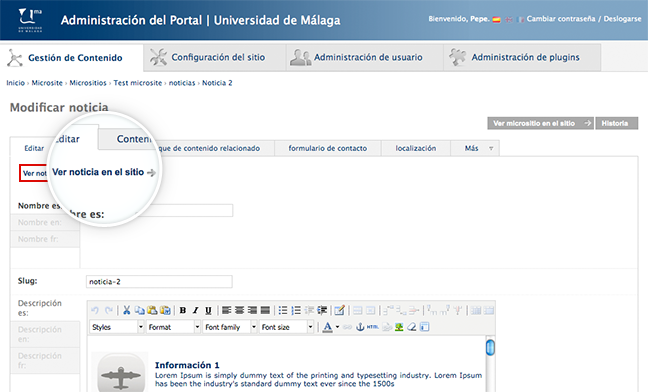Switch language via the British flag
Viewport: 648px width, 392px height.
point(508,19)
